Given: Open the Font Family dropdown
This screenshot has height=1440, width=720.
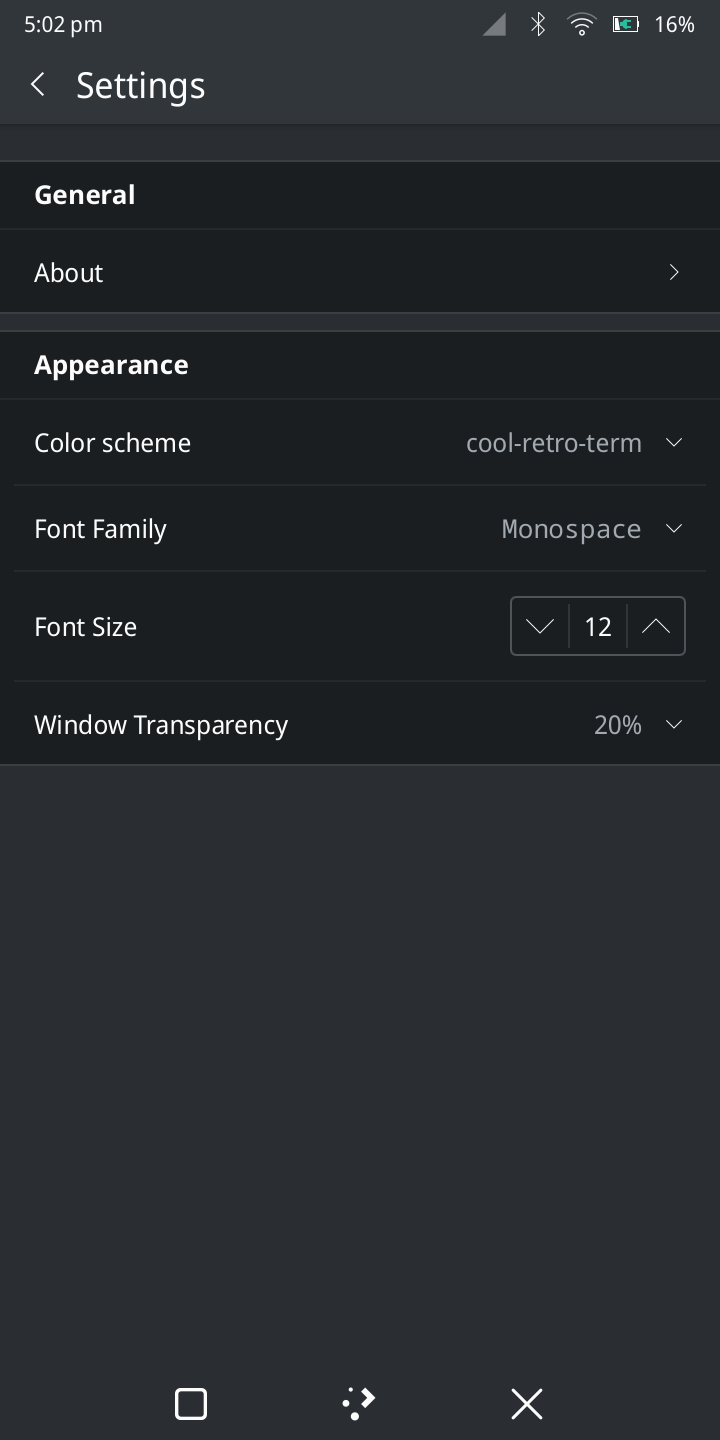Looking at the screenshot, I should [x=674, y=529].
